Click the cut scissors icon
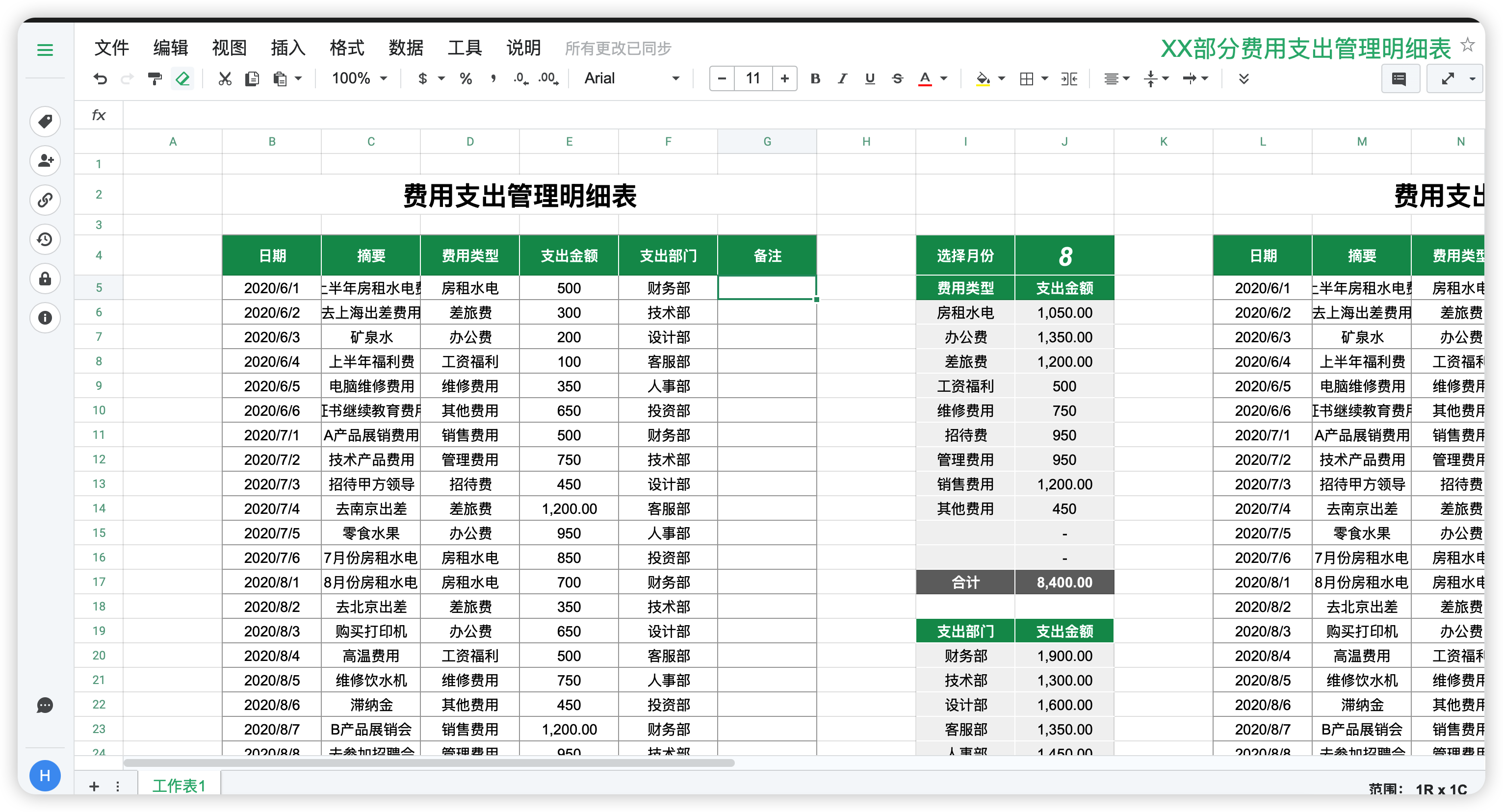This screenshot has height=812, width=1503. click(225, 79)
